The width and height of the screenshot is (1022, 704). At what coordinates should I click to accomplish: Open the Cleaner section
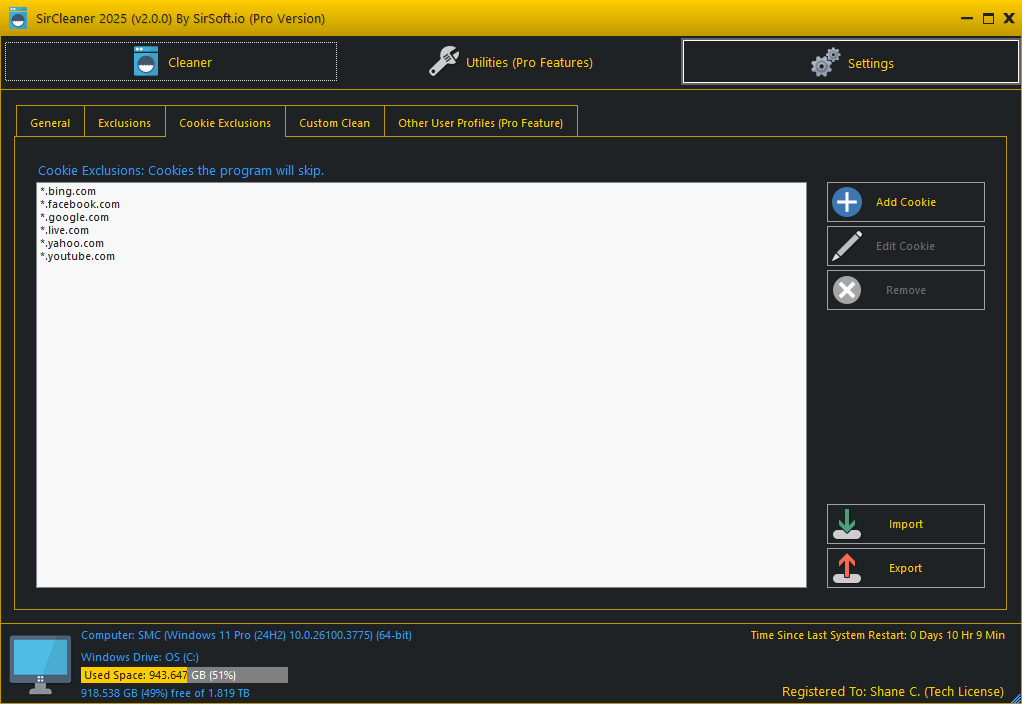171,62
